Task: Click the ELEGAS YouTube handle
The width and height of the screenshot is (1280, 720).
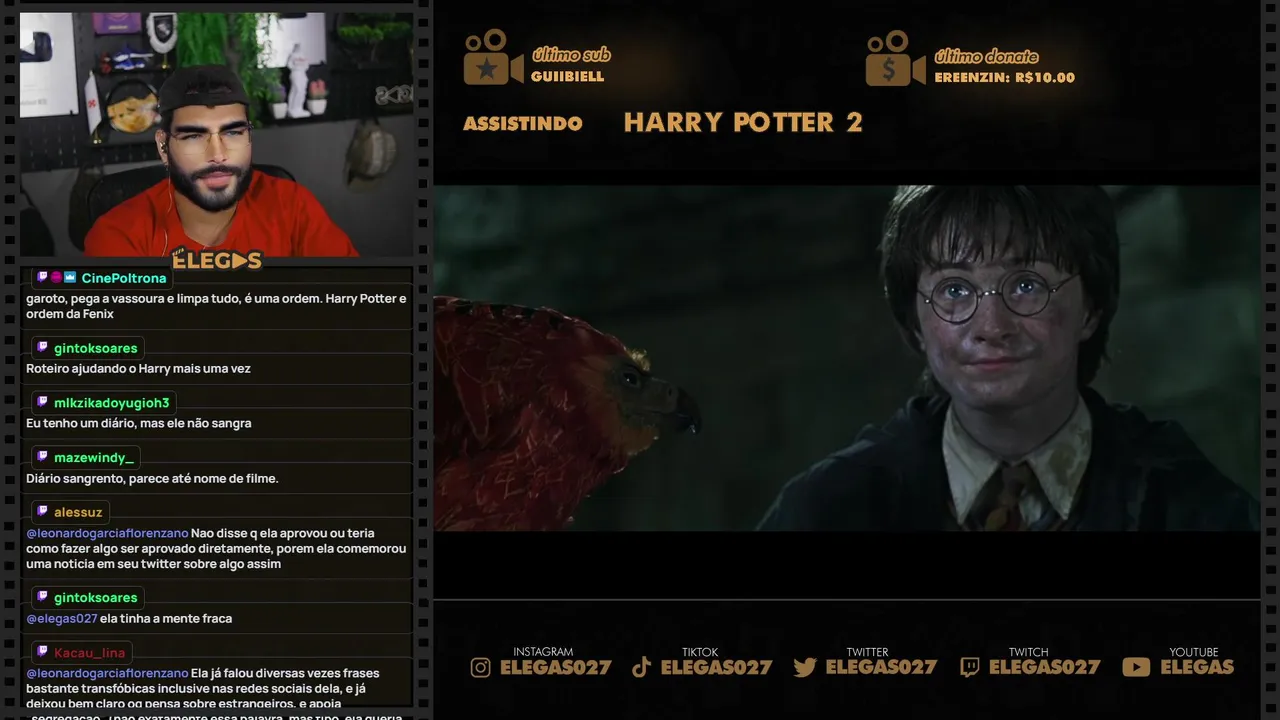Action: tap(1197, 667)
